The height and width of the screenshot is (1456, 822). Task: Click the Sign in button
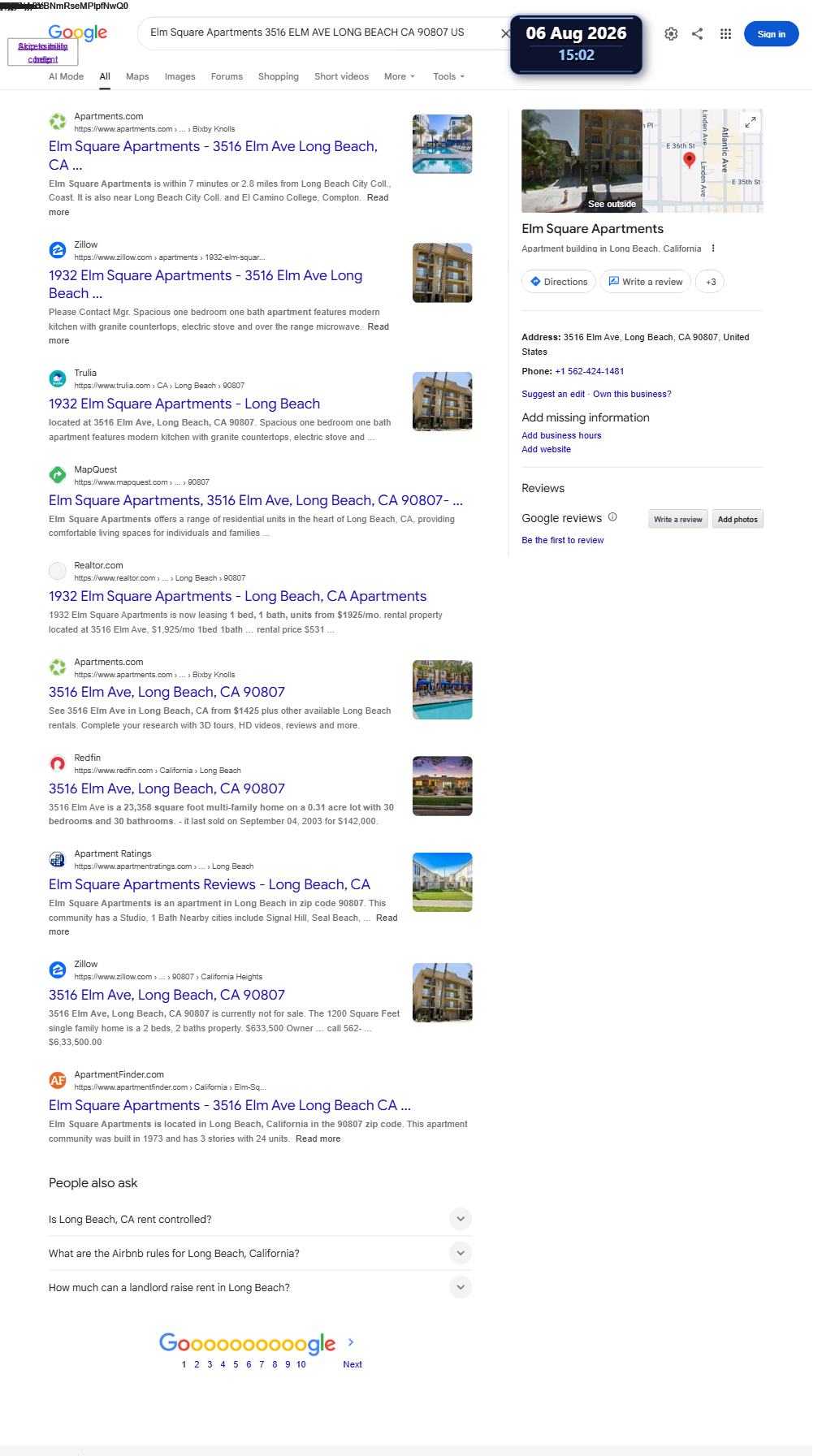coord(771,34)
